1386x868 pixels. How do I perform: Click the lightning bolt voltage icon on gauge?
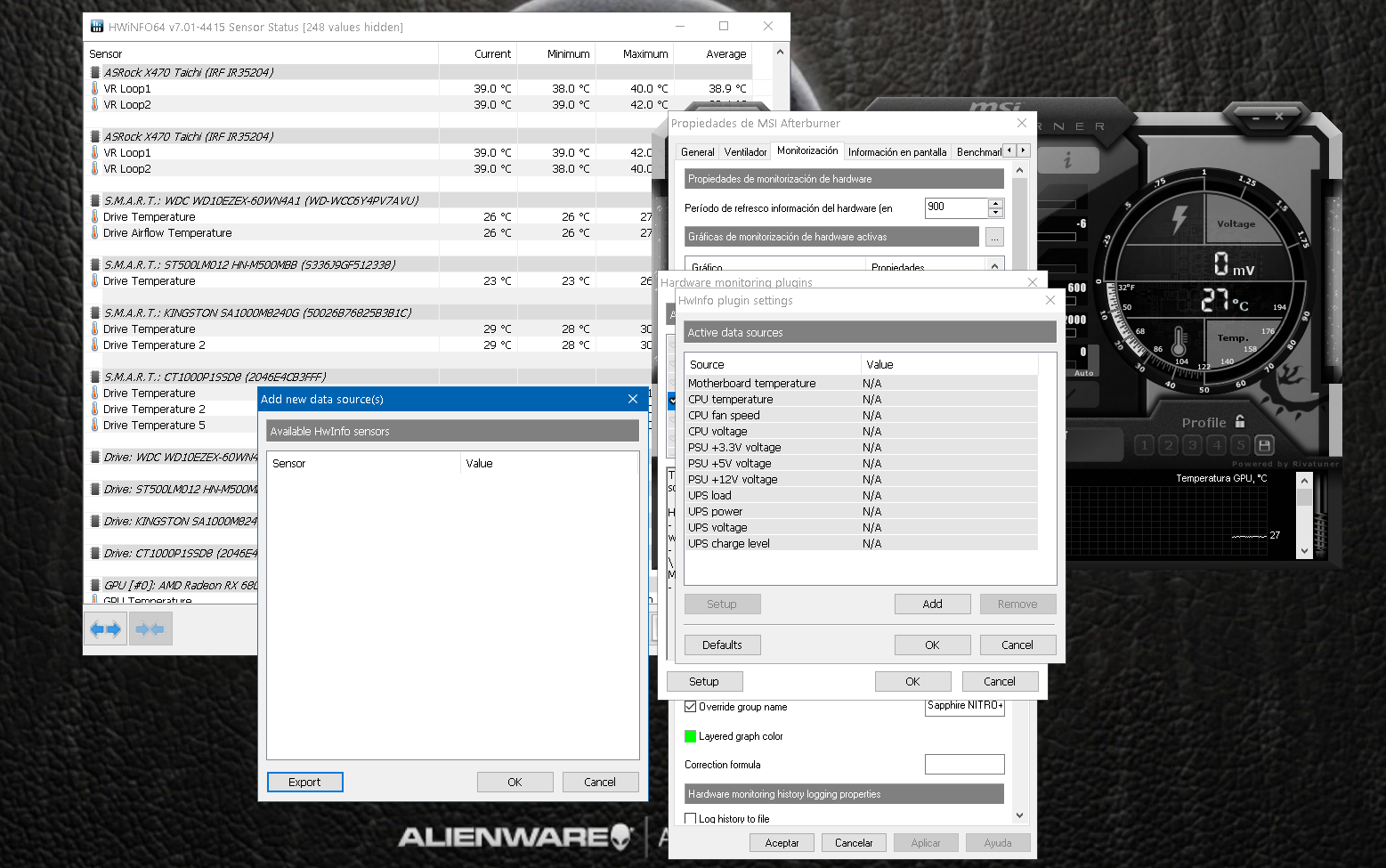click(1179, 219)
